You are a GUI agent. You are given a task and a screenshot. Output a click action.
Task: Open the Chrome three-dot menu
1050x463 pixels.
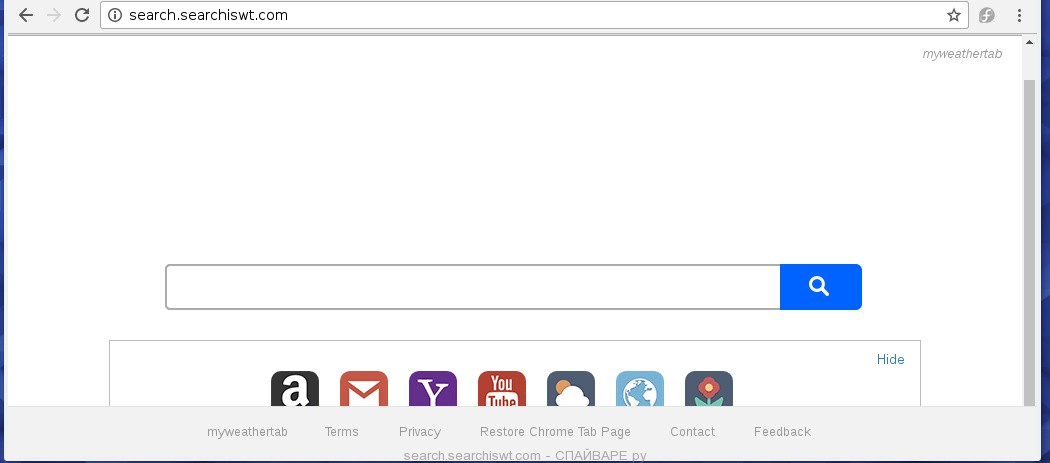click(1019, 15)
